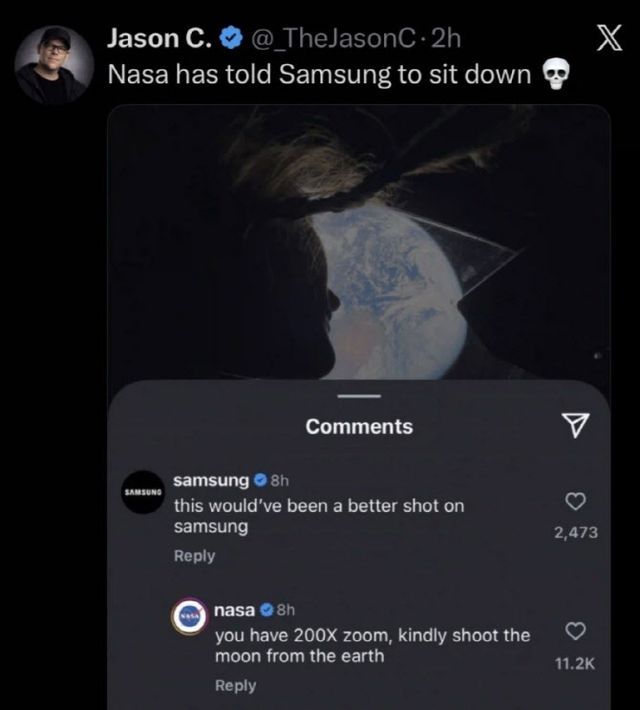Viewport: 640px width, 710px height.
Task: Click the X logo
Action: [607, 40]
